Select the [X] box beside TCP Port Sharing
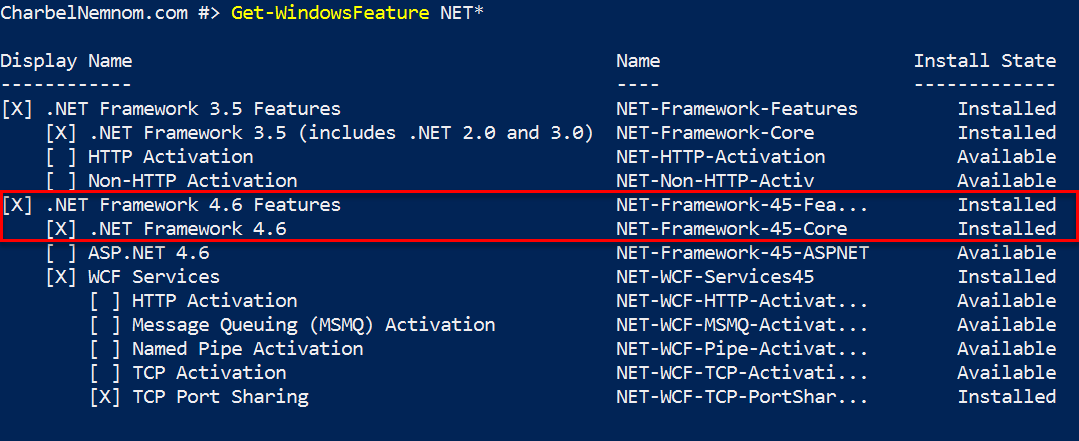Viewport: 1079px width, 441px height. pos(105,397)
